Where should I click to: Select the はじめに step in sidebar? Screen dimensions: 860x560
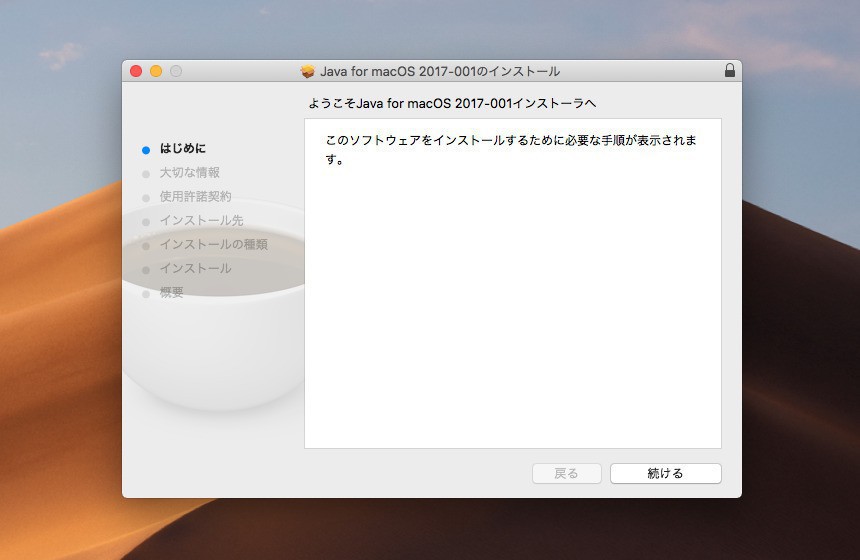pos(183,148)
